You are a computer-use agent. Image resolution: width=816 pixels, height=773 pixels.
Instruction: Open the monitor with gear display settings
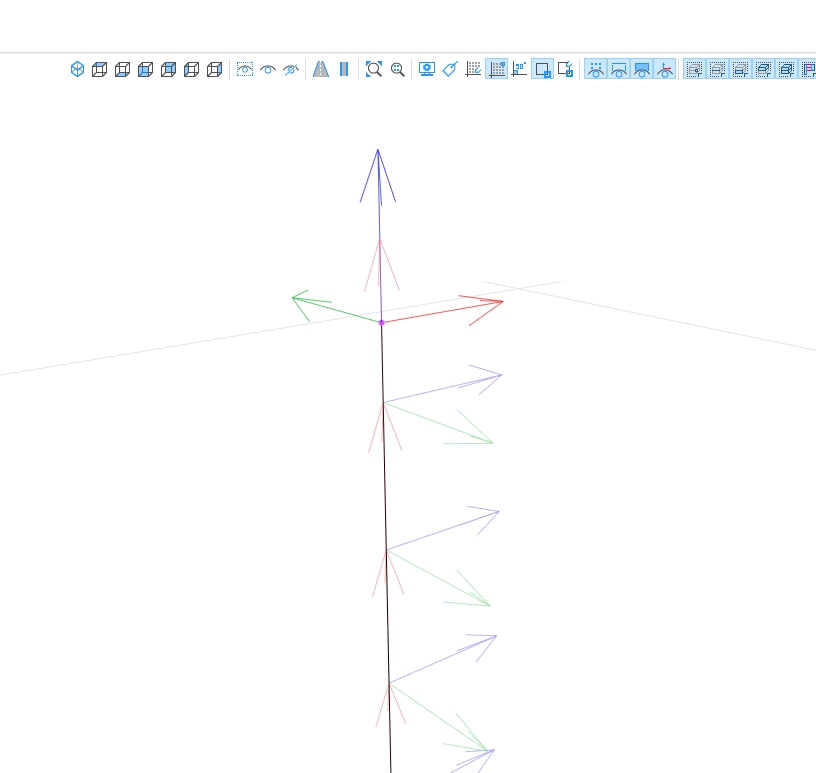pyautogui.click(x=427, y=69)
